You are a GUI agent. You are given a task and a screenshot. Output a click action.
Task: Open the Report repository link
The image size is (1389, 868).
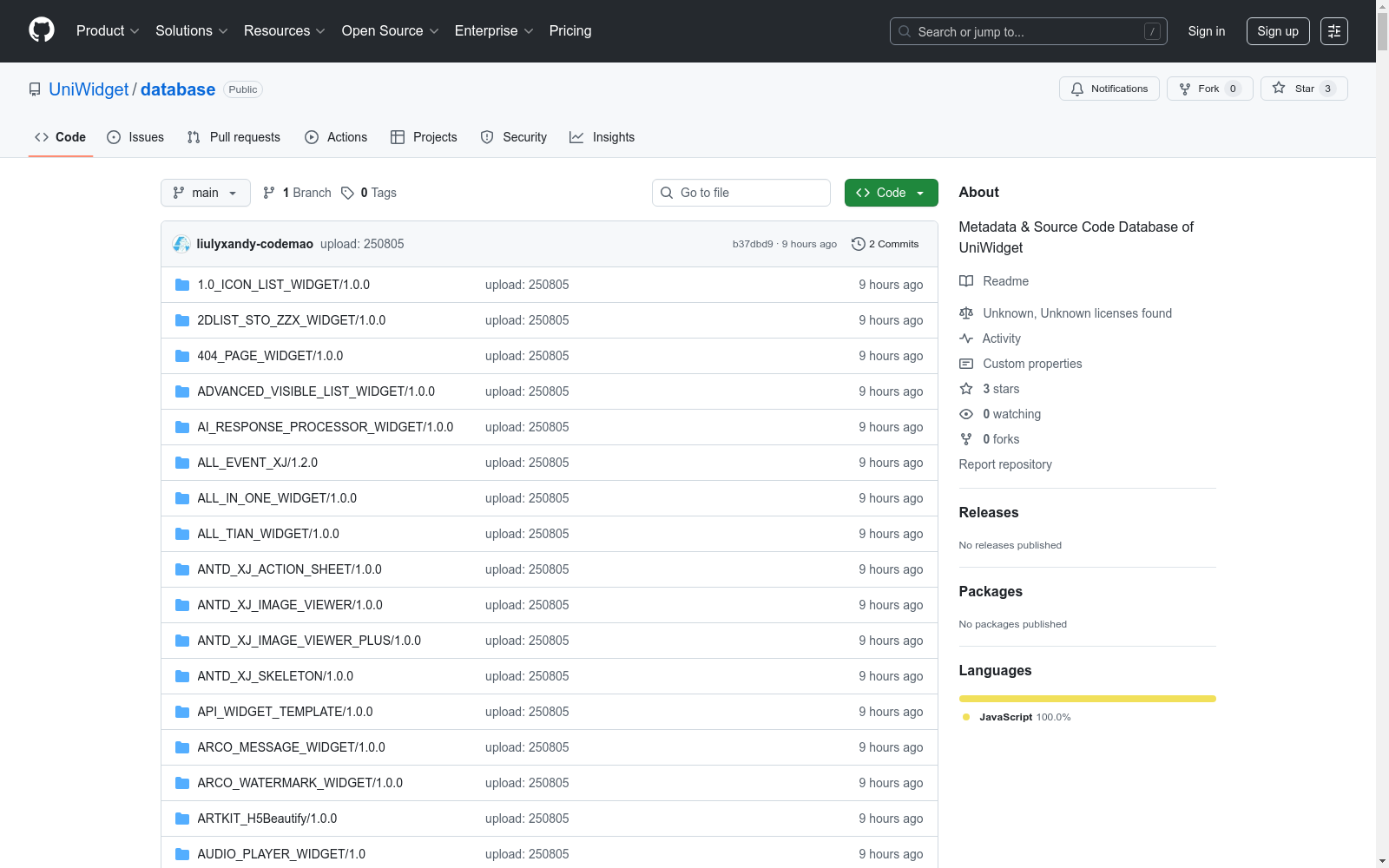(1005, 464)
